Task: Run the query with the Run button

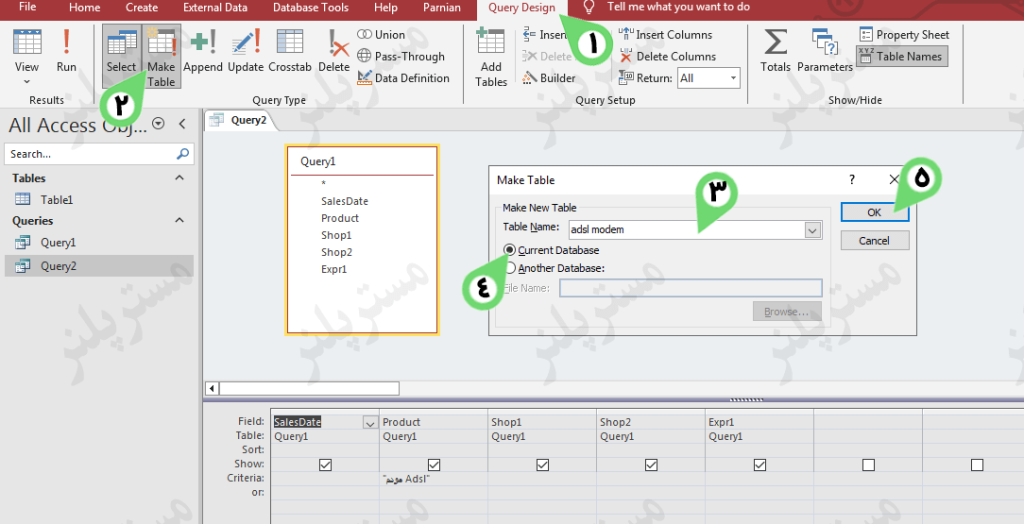Action: [66, 50]
